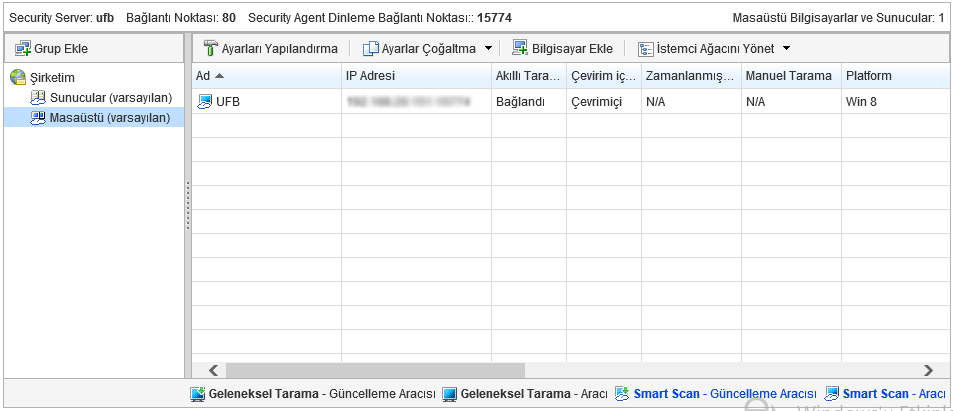Click the Şirketim globe icon
Screen dimensions: 953x411
coord(18,77)
